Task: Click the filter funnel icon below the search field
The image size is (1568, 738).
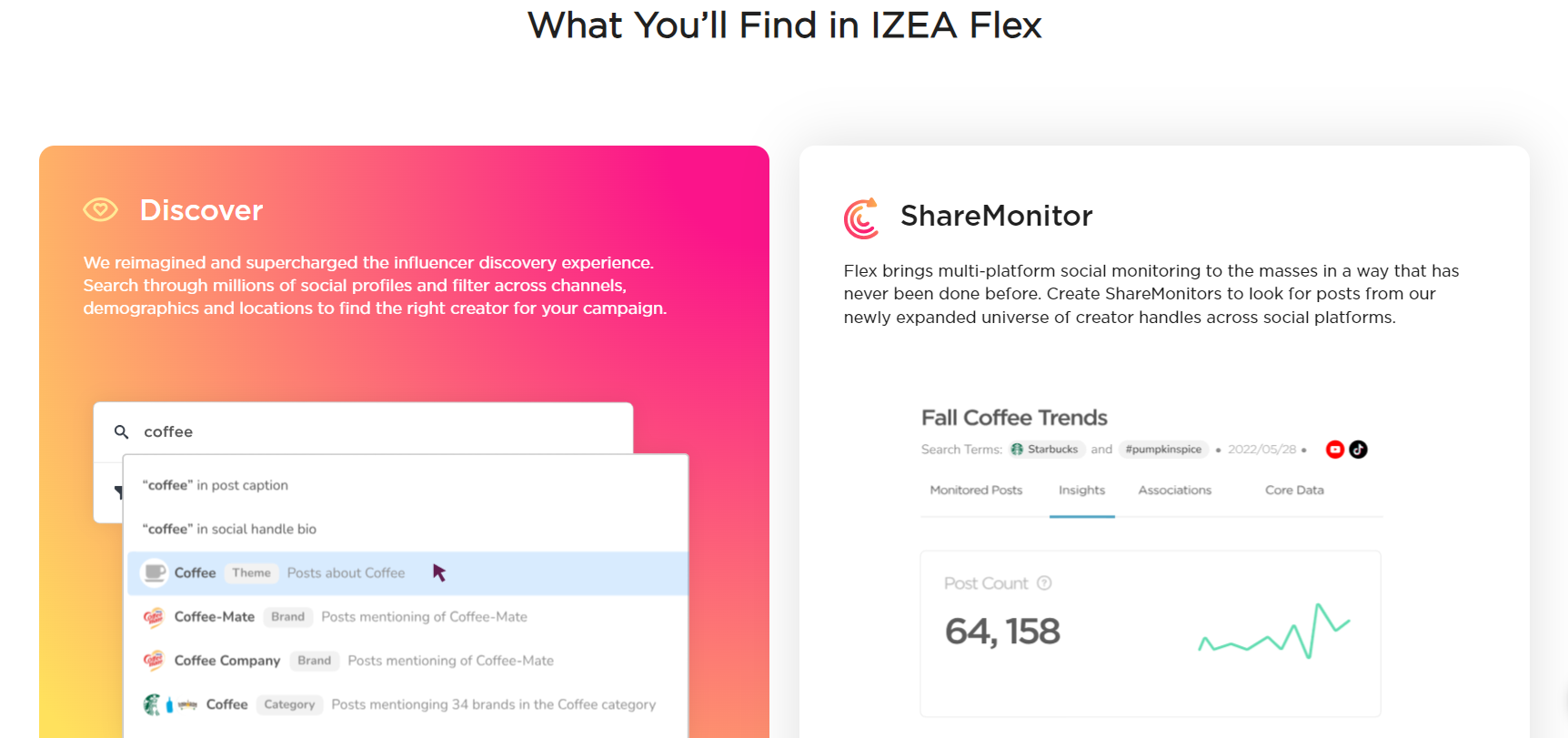Action: coord(121,491)
